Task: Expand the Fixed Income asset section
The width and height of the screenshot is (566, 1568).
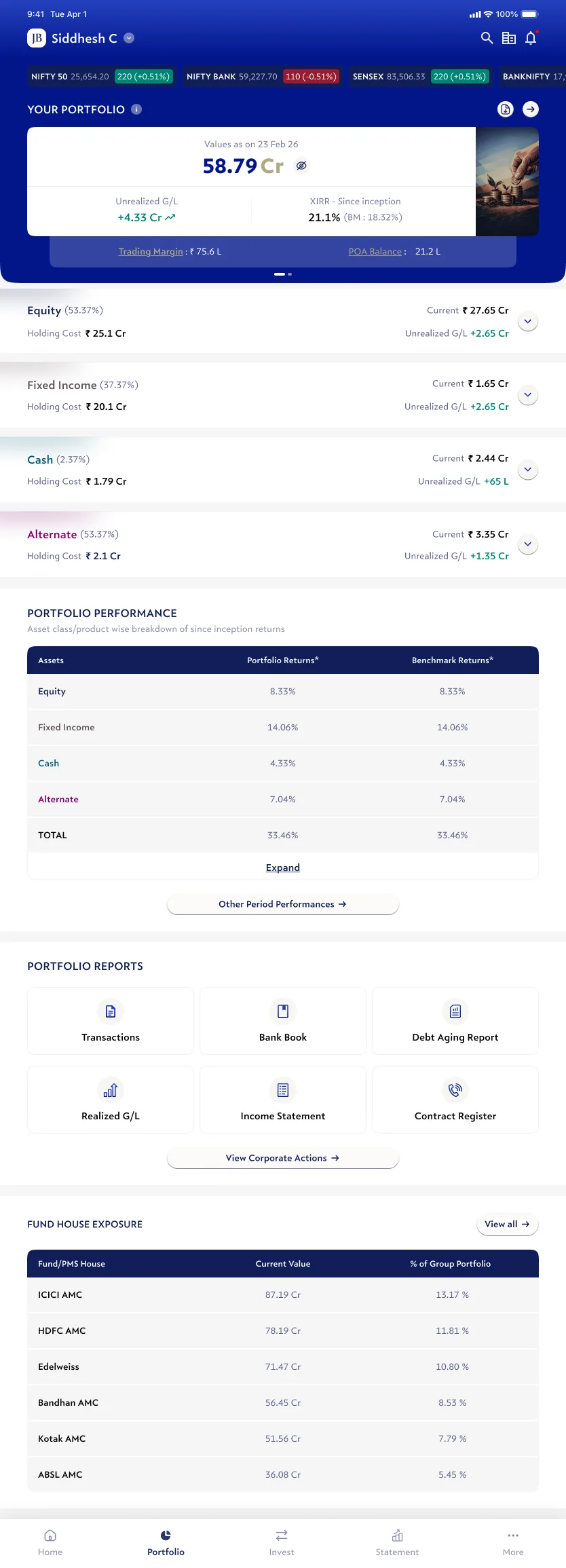Action: (528, 395)
